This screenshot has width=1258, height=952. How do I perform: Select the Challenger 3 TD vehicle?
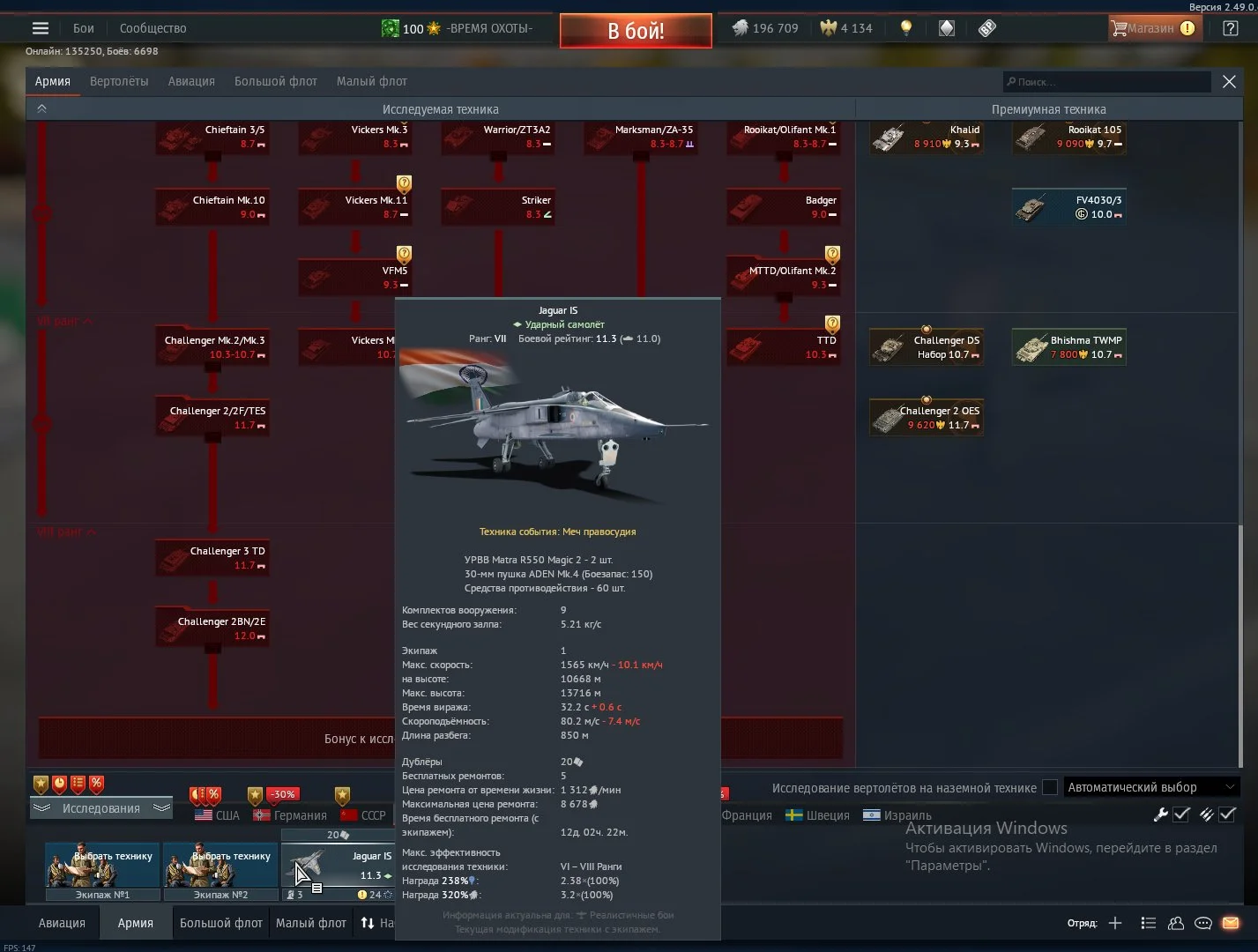point(212,558)
